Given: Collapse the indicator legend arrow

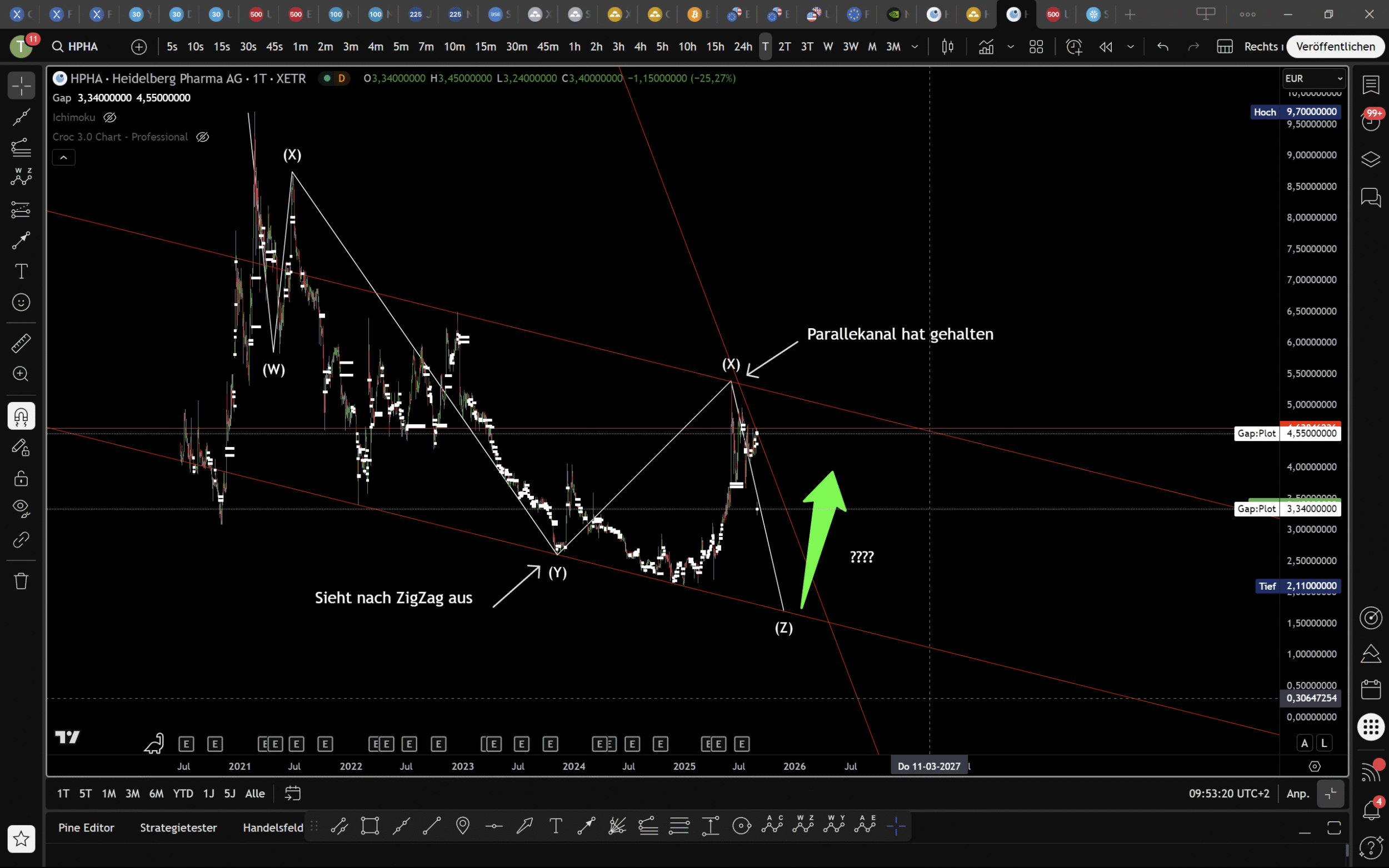Looking at the screenshot, I should tap(64, 157).
